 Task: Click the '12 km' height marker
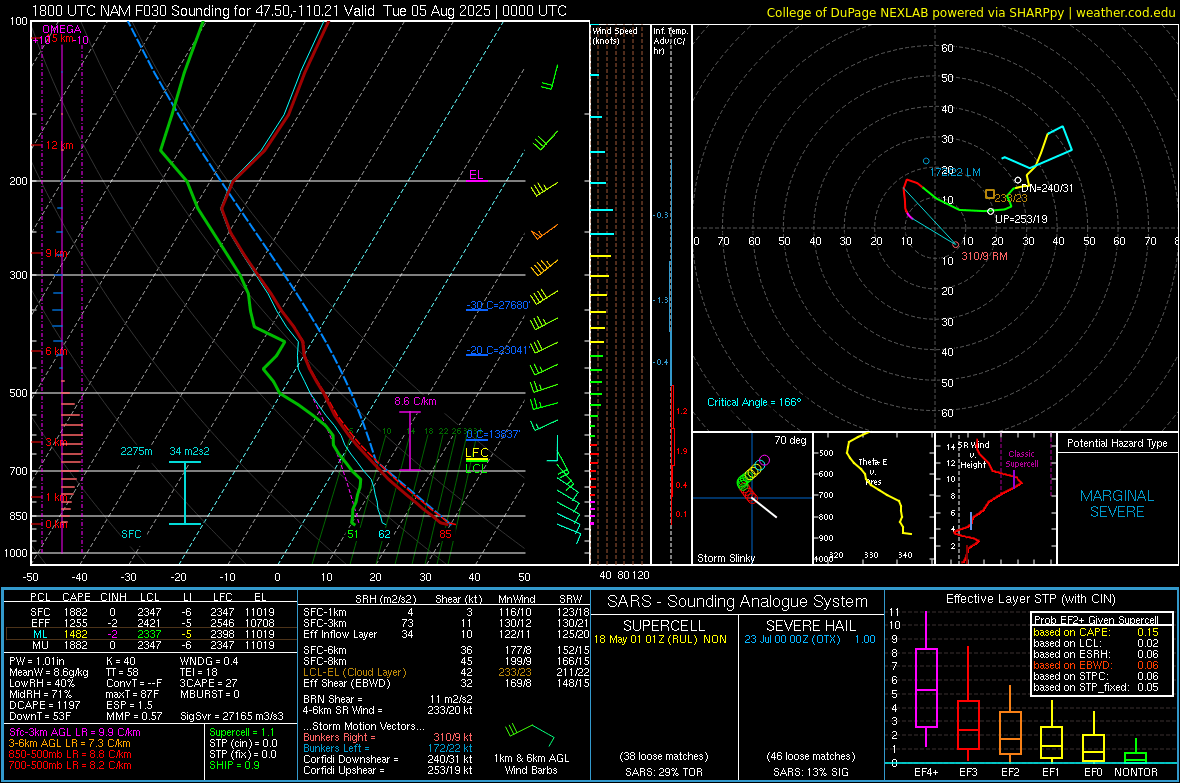click(59, 145)
